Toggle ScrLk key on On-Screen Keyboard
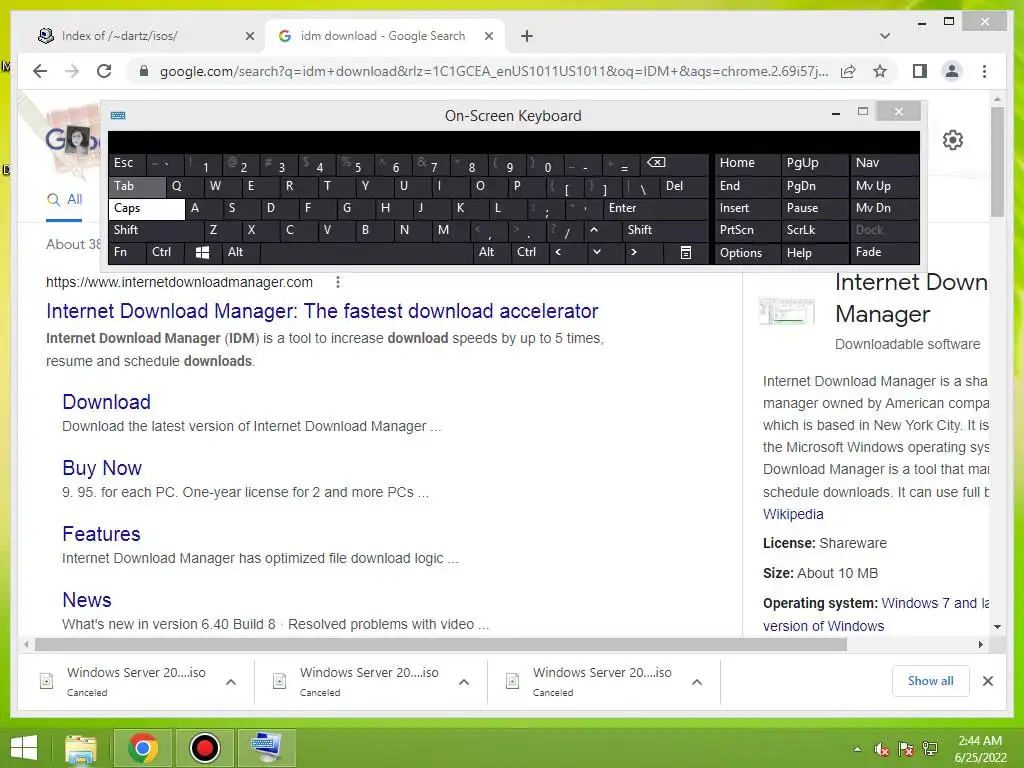1024x768 pixels. pos(814,230)
